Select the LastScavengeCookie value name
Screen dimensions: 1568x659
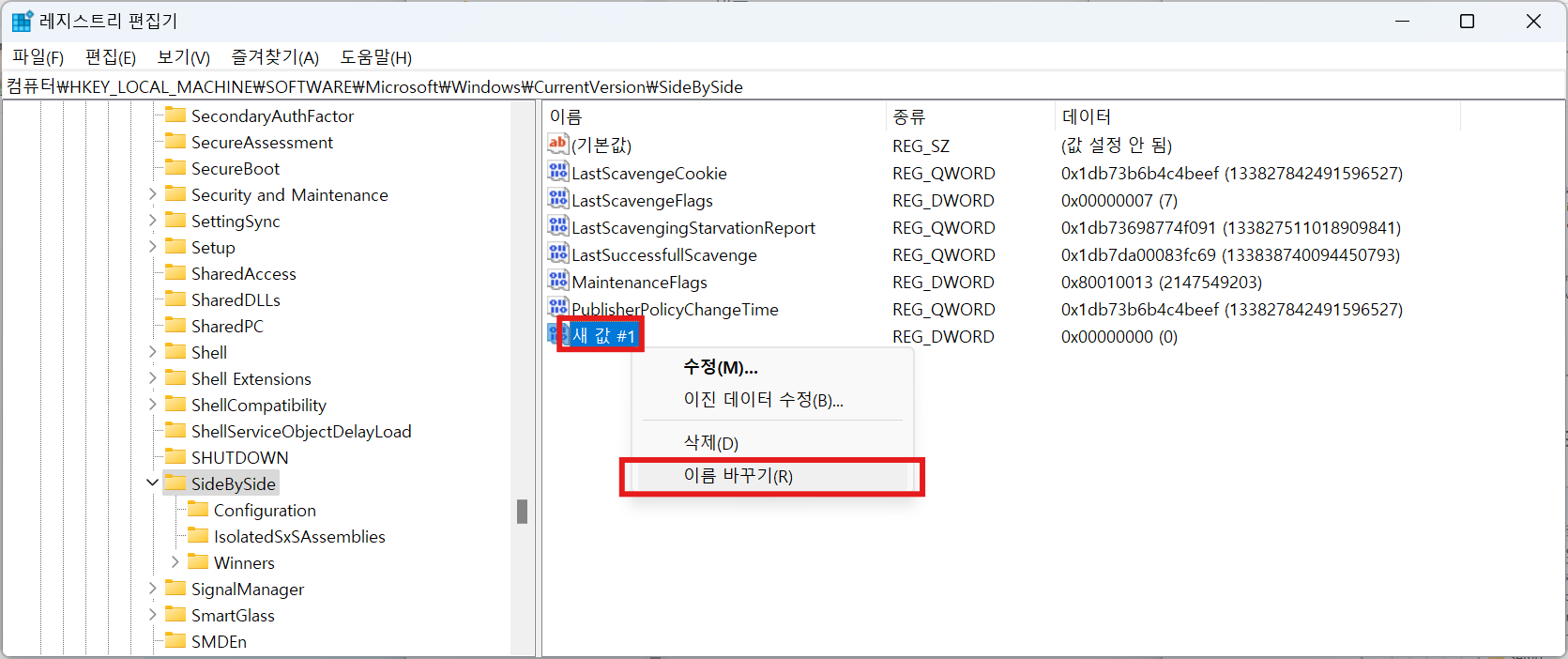click(x=649, y=173)
